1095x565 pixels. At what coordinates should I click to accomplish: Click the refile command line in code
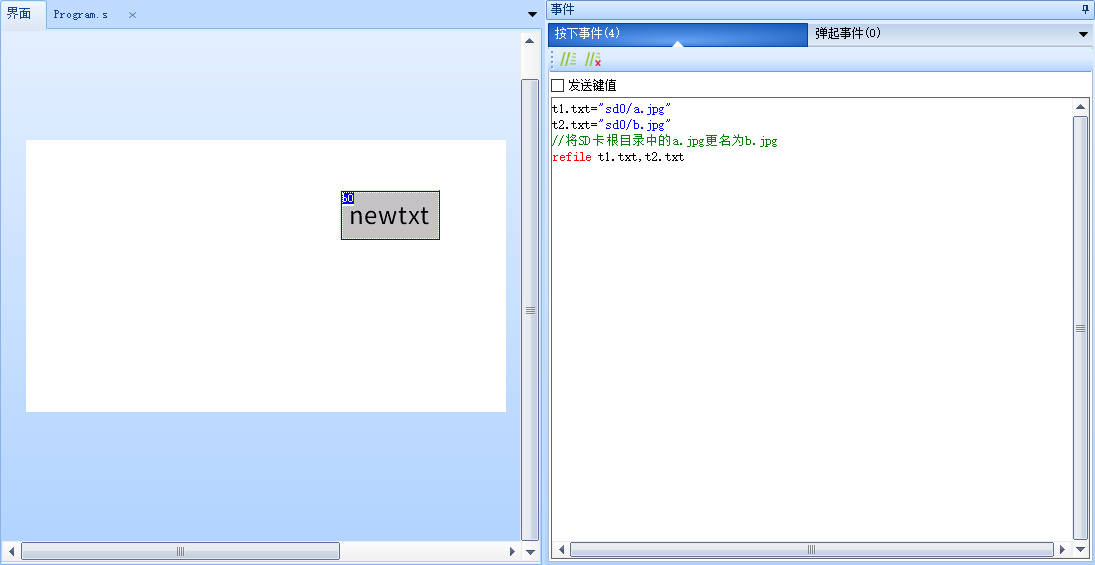click(618, 158)
